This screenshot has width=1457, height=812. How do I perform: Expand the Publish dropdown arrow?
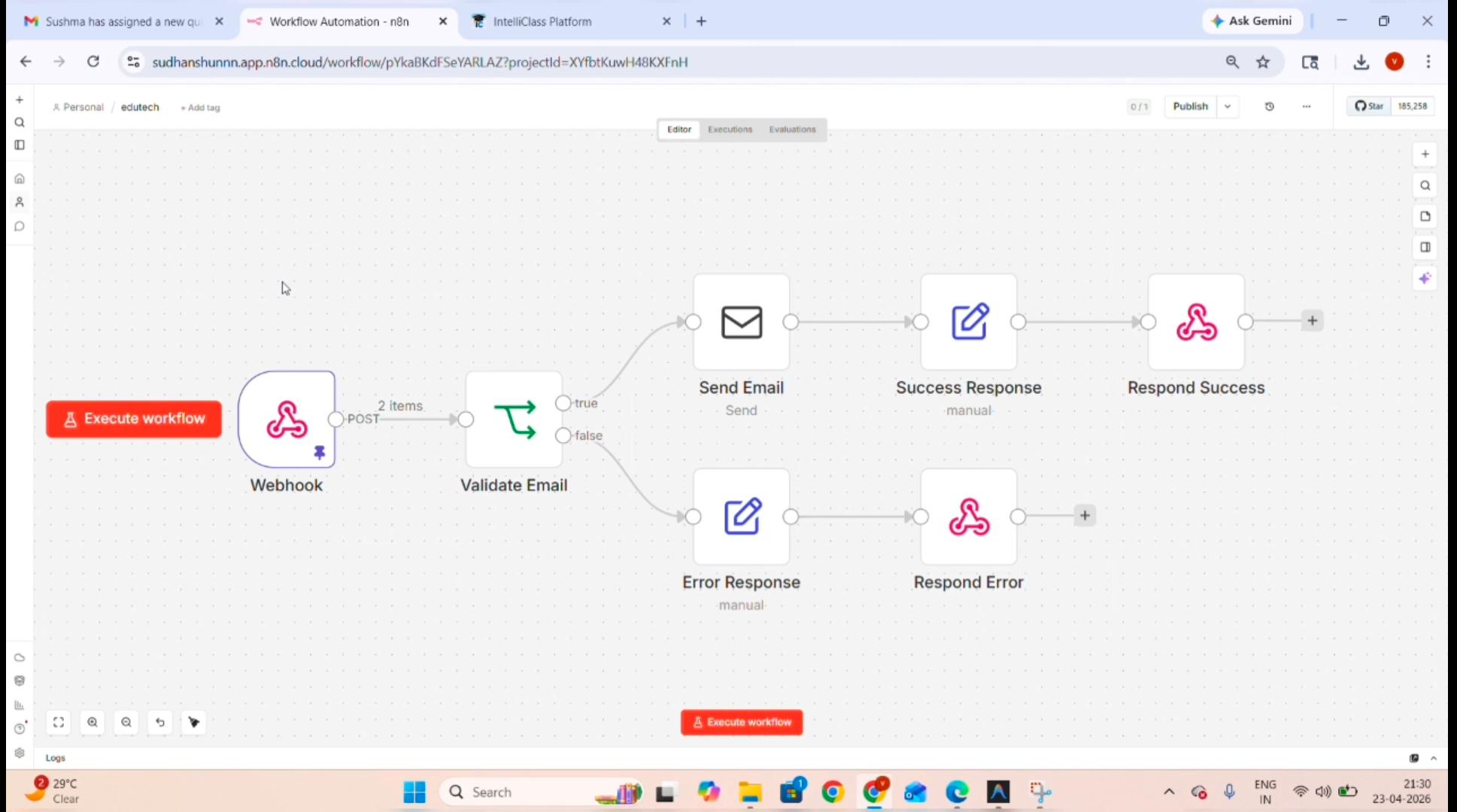click(1228, 106)
